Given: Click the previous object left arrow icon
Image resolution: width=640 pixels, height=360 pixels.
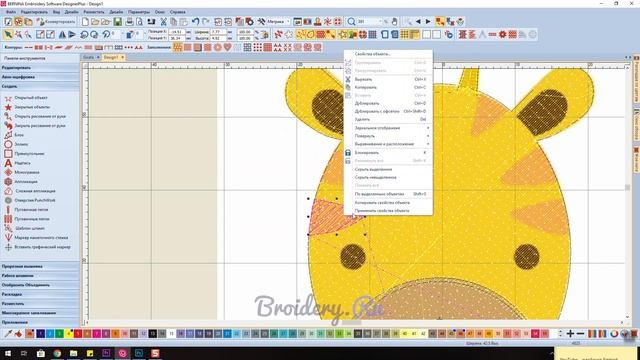Looking at the screenshot, I should (418, 22).
